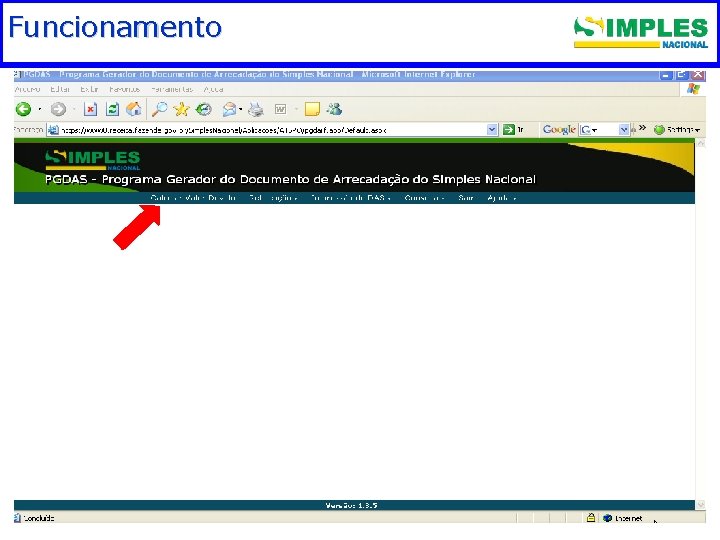Open Ajuda in the PGDAS navigation bar
The width and height of the screenshot is (720, 540).
click(x=502, y=198)
